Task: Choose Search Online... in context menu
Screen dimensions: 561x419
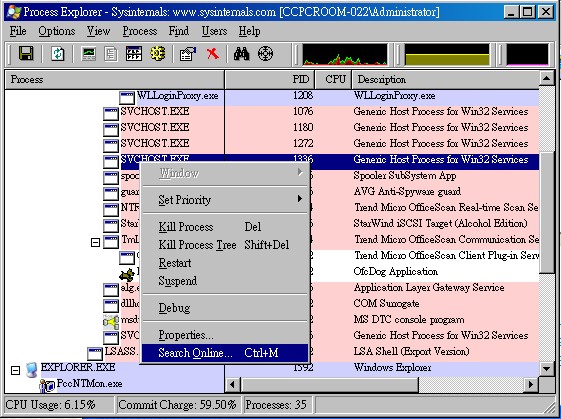Action: coord(225,353)
